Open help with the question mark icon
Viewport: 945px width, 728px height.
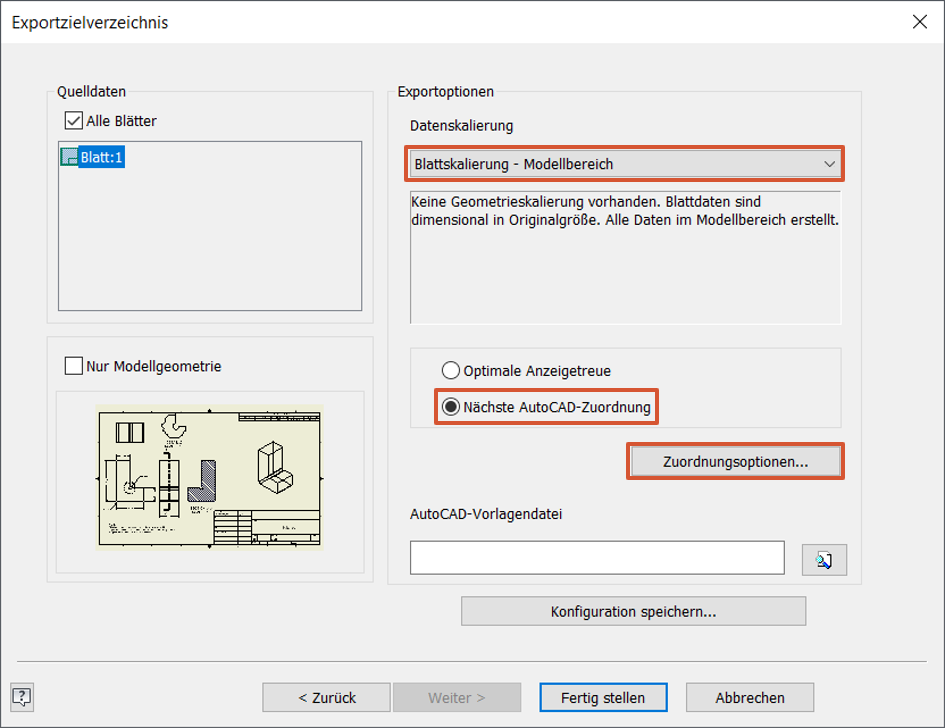point(23,697)
